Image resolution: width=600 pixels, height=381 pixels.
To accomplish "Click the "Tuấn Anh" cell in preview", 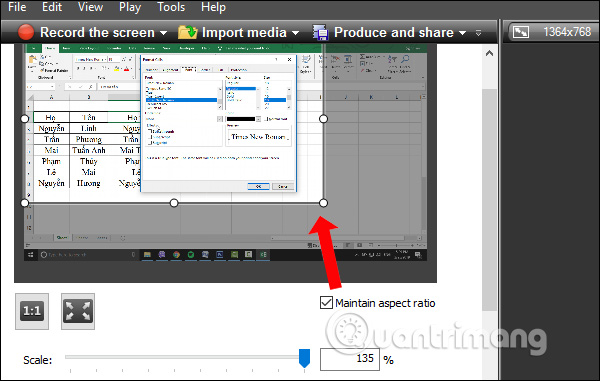I will 88,150.
